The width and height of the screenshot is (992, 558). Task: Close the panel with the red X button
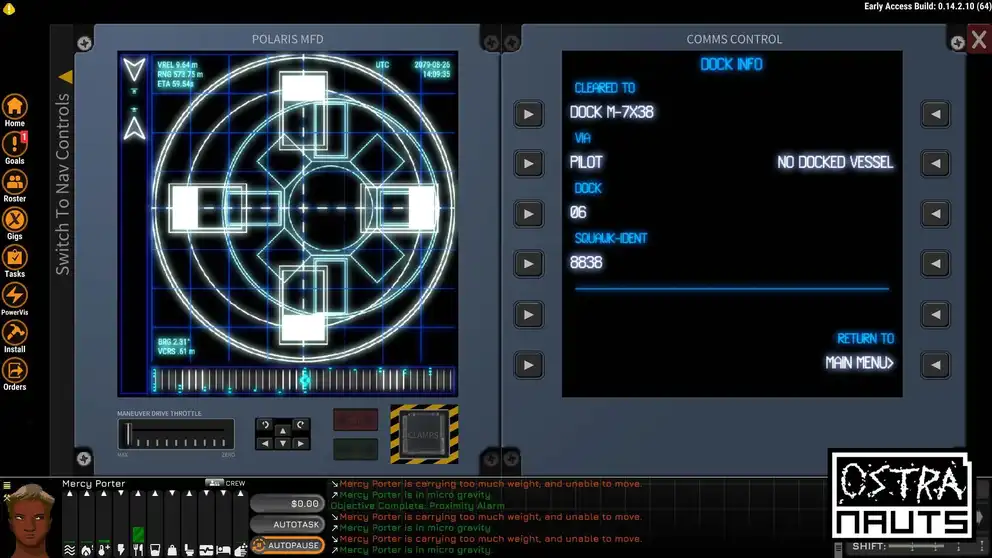pyautogui.click(x=979, y=40)
